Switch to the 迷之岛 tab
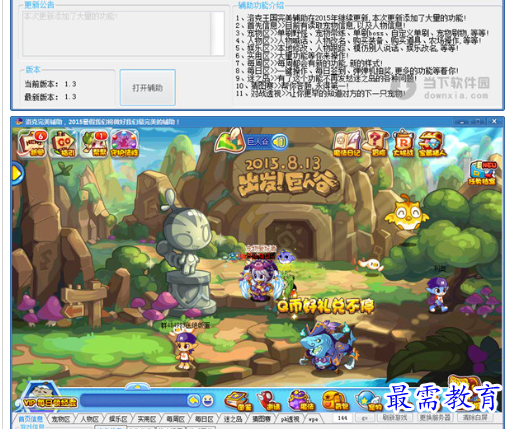This screenshot has height=429, width=508. [233, 419]
